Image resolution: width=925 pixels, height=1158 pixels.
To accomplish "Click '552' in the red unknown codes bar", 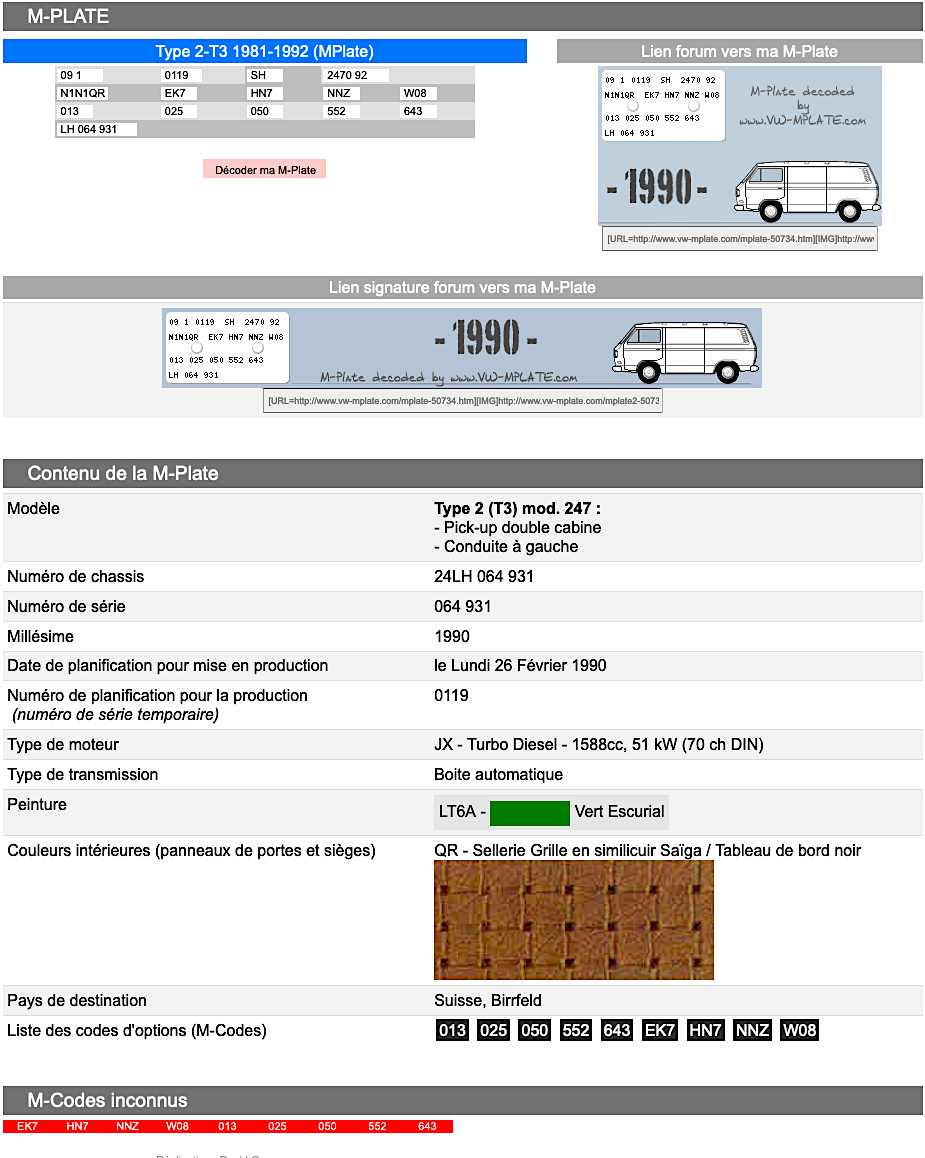I will [x=377, y=1126].
